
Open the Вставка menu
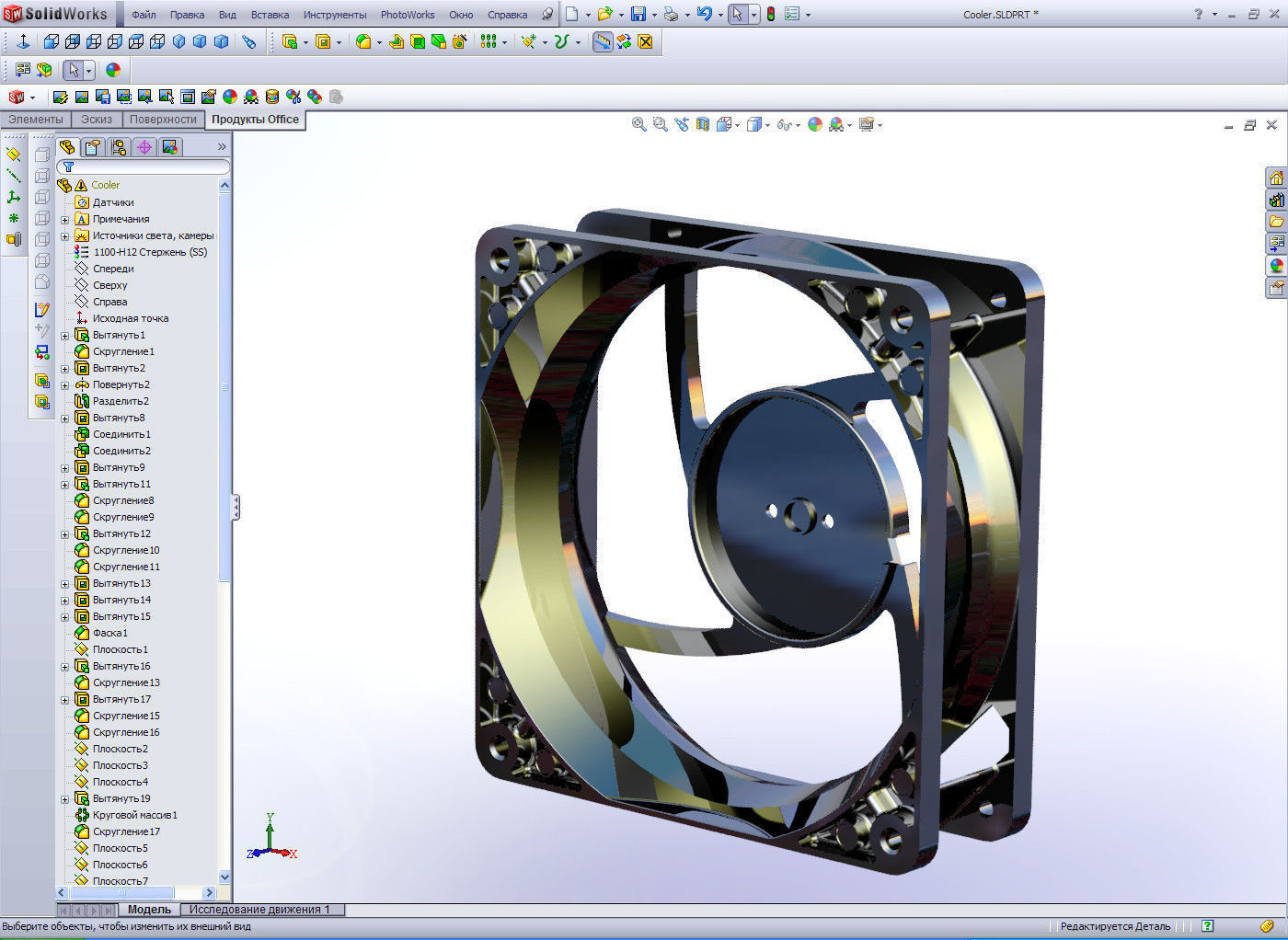tap(270, 15)
